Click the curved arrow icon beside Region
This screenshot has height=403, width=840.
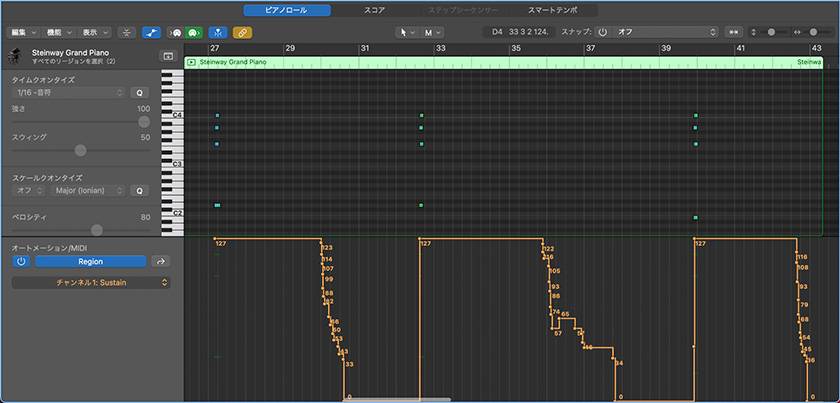160,261
